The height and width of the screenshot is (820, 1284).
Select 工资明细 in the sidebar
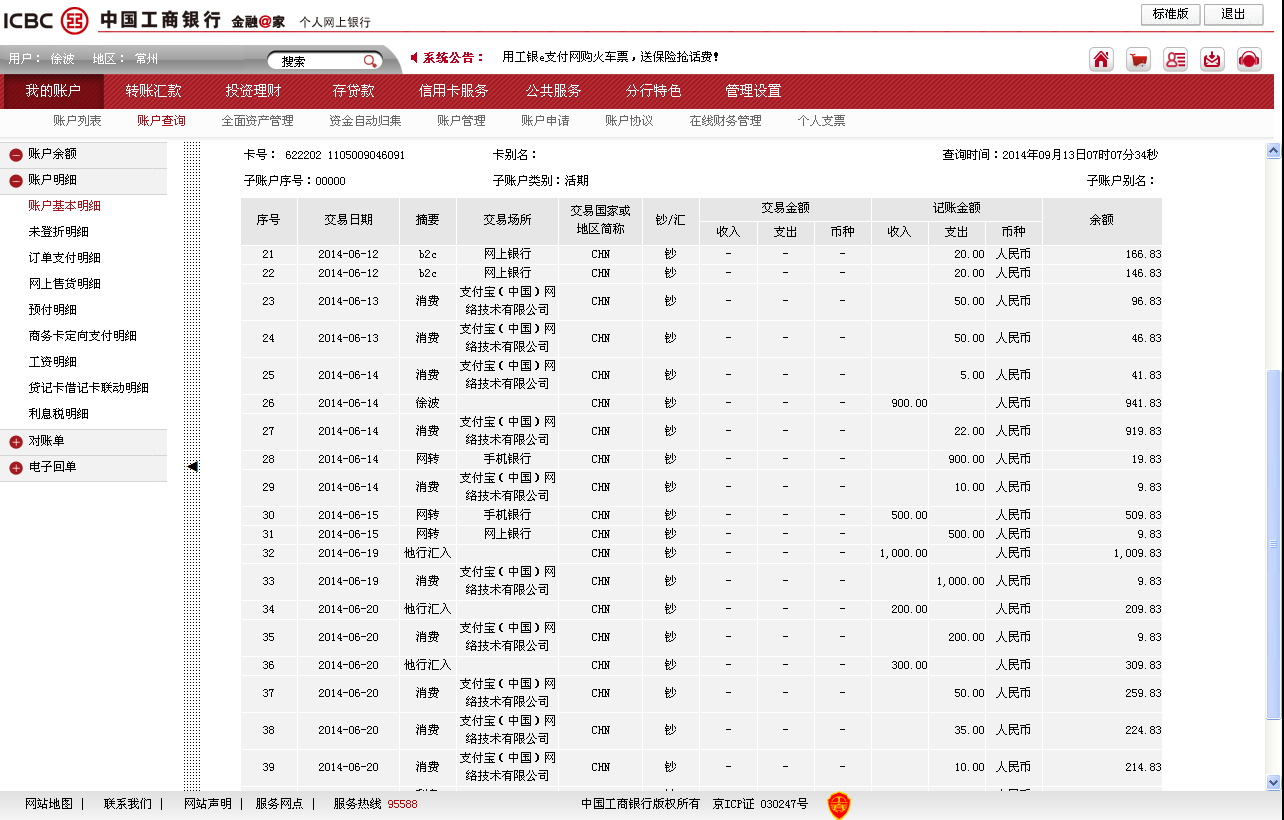[52, 362]
